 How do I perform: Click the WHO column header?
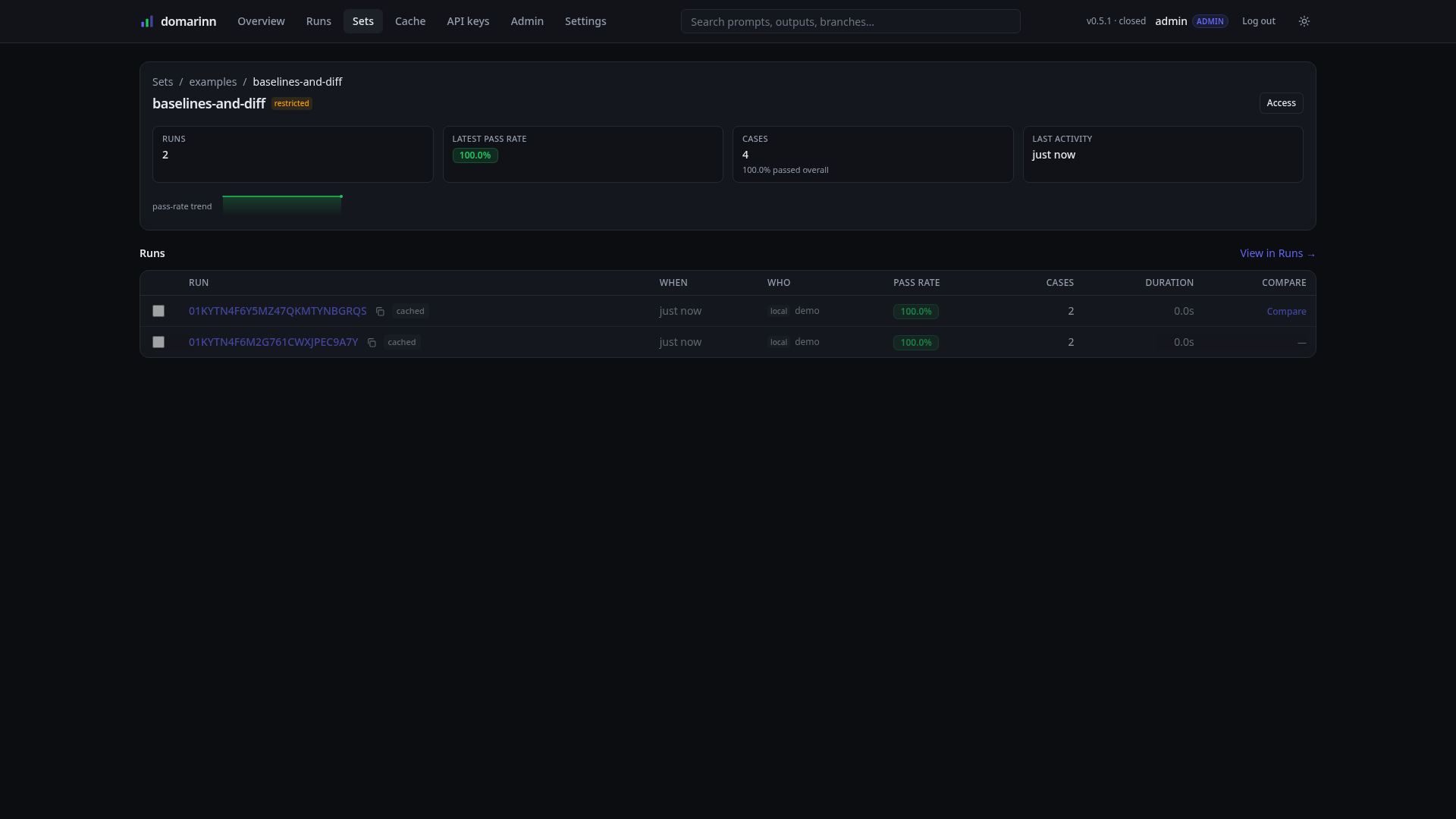coord(779,283)
